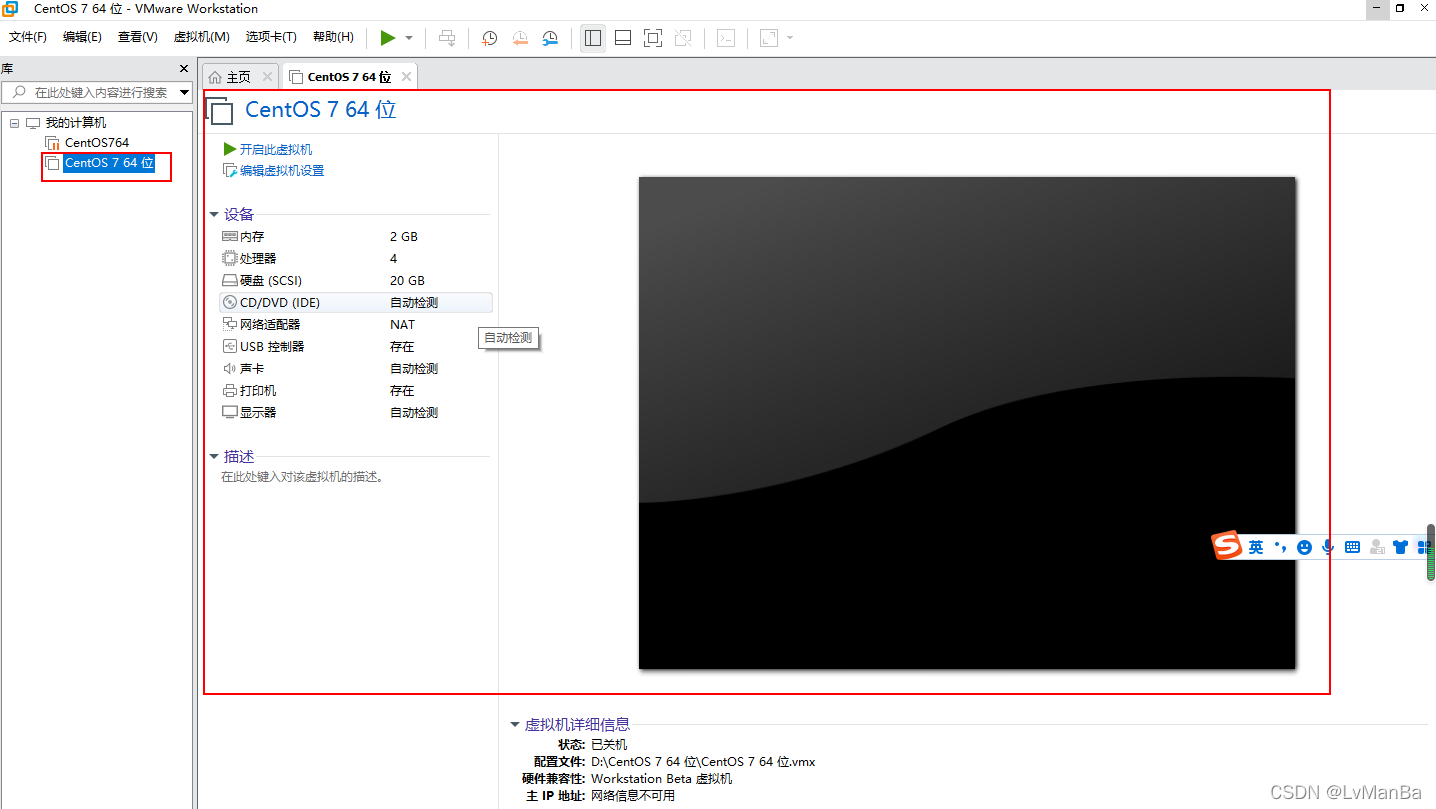The image size is (1436, 809).
Task: Open the 虚拟机(M) menu
Action: tap(201, 37)
